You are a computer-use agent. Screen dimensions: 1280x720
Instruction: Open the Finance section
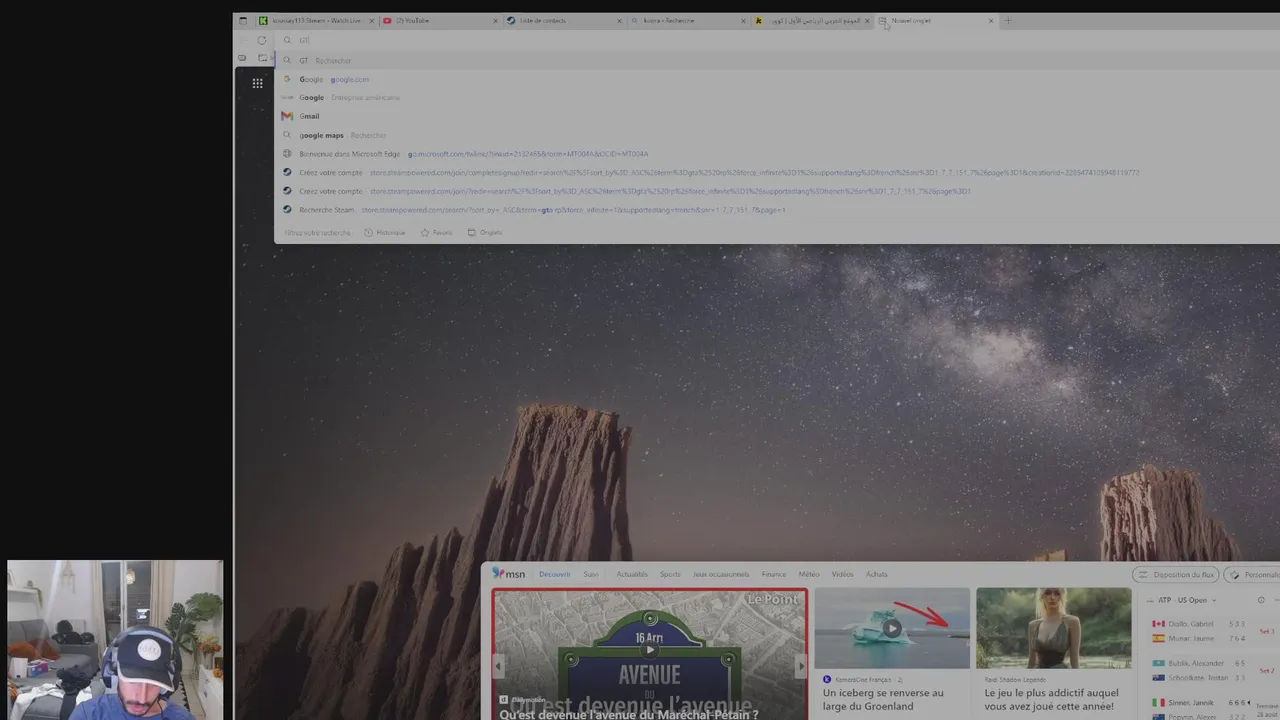pyautogui.click(x=774, y=574)
